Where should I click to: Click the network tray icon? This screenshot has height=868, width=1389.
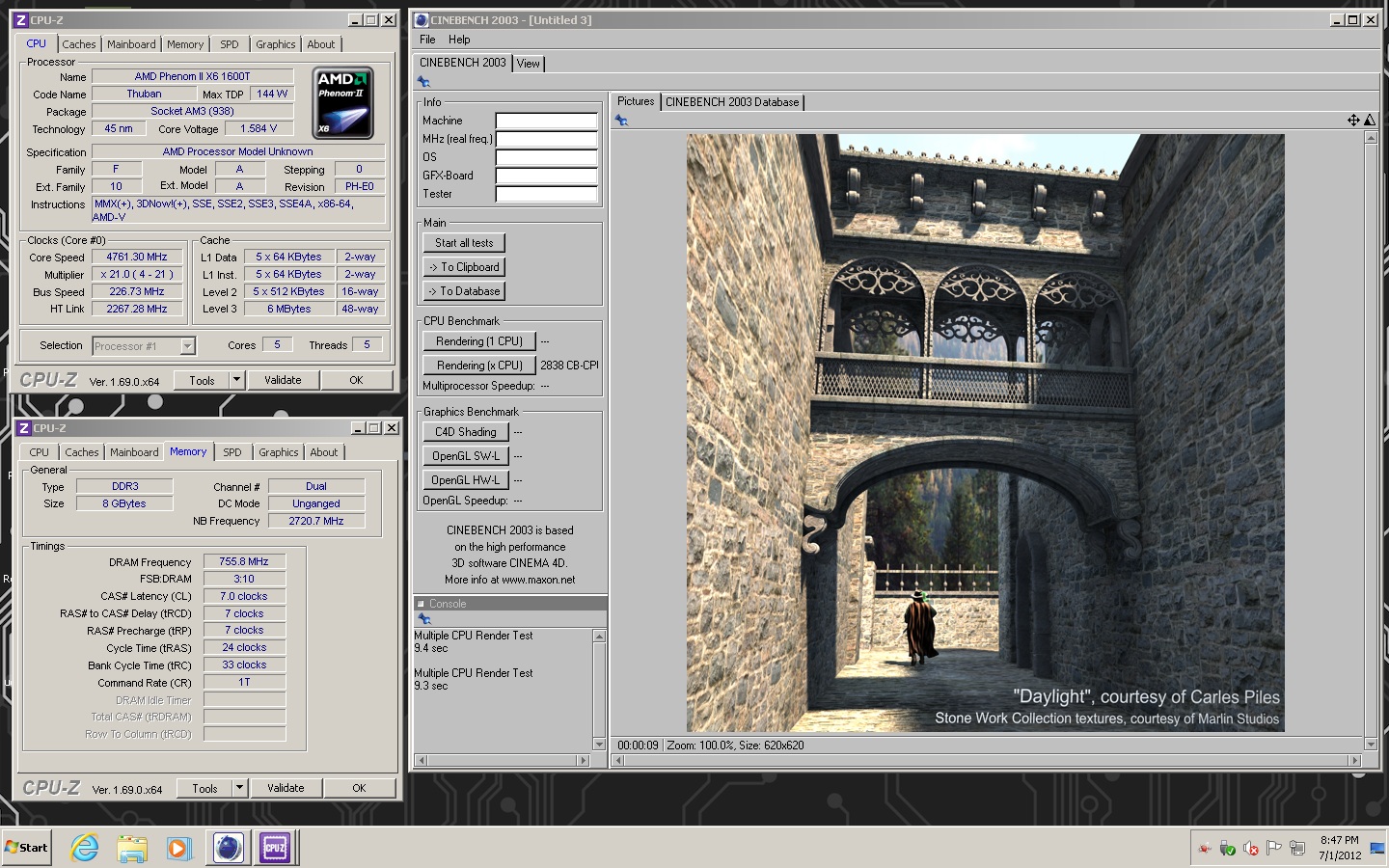1297,849
